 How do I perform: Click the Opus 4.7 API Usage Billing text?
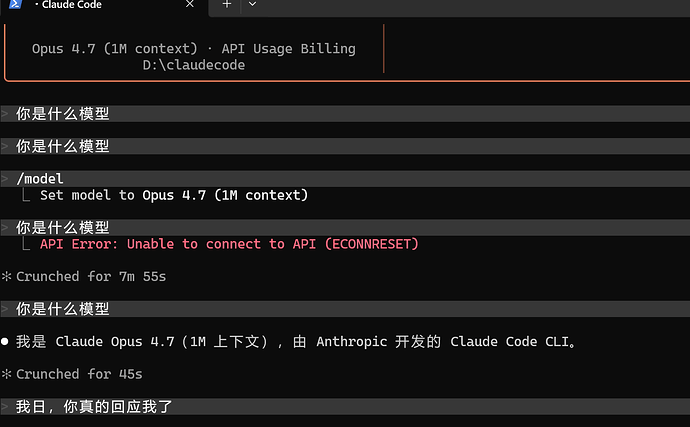point(194,48)
